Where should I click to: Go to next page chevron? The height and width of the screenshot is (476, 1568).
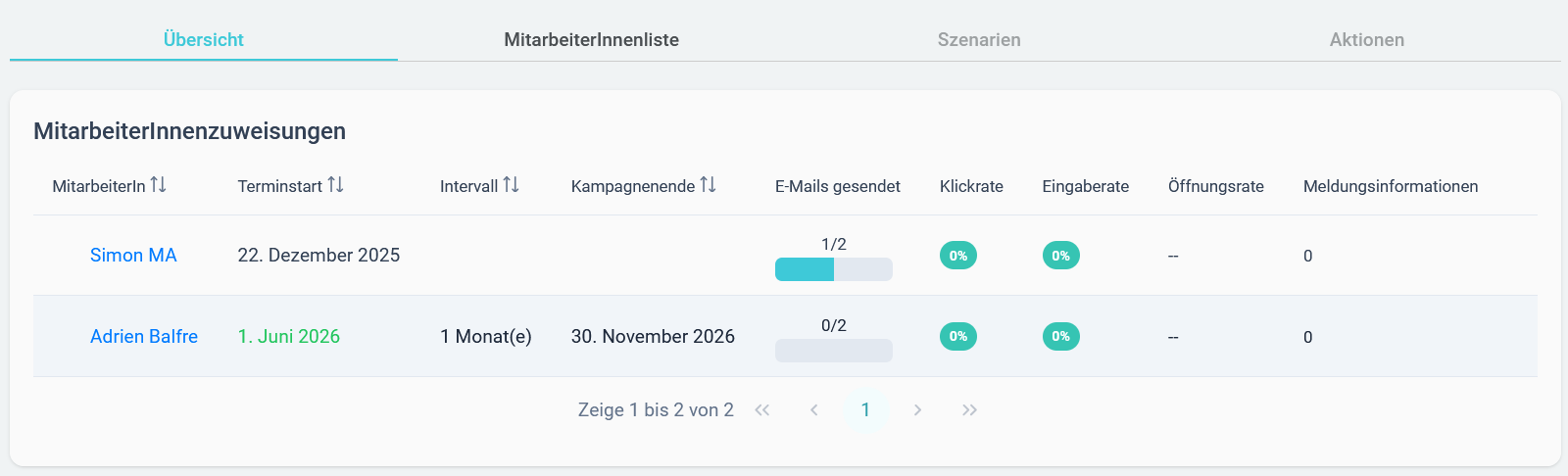point(917,410)
